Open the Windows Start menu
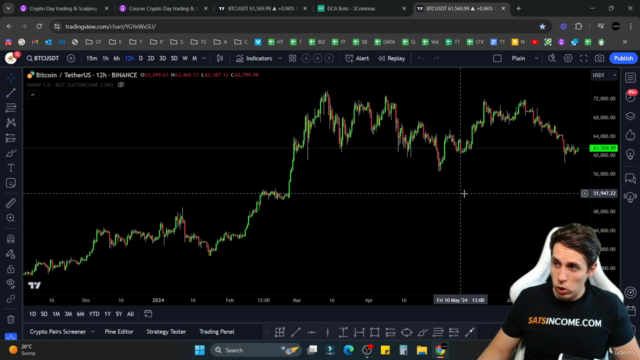Screen dimensions: 640x360 [200, 350]
